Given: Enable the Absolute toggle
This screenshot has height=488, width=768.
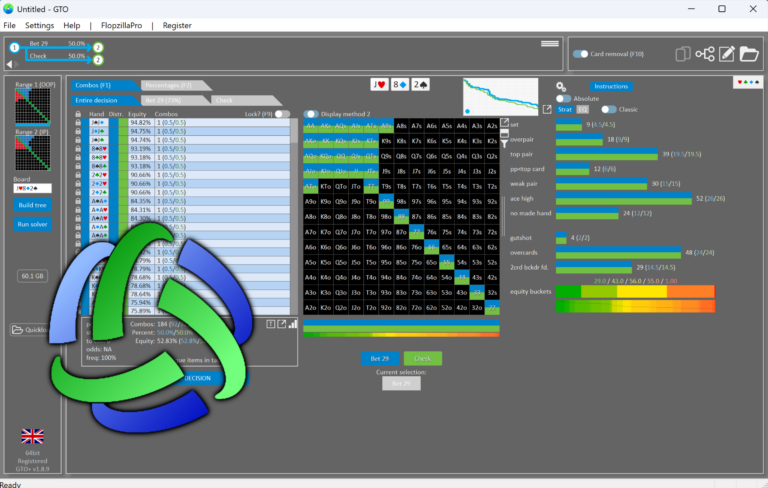Looking at the screenshot, I should 563,98.
